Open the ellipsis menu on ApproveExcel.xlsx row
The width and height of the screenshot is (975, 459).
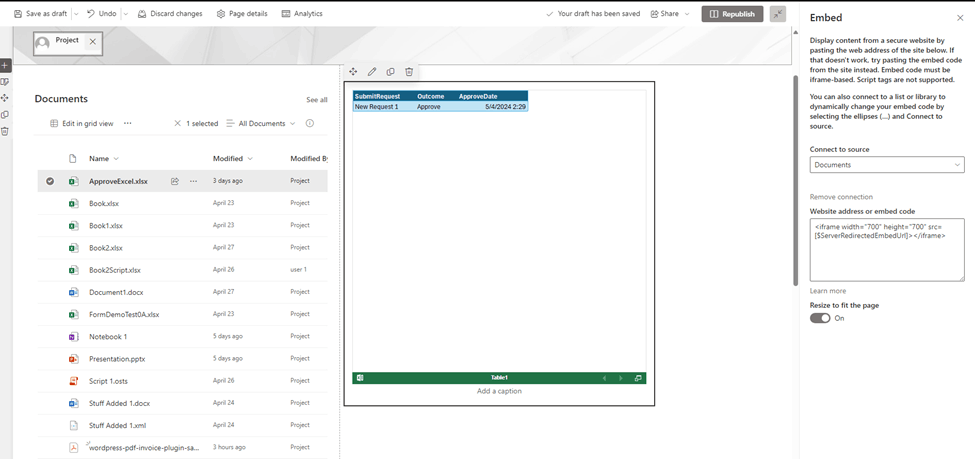click(x=193, y=181)
